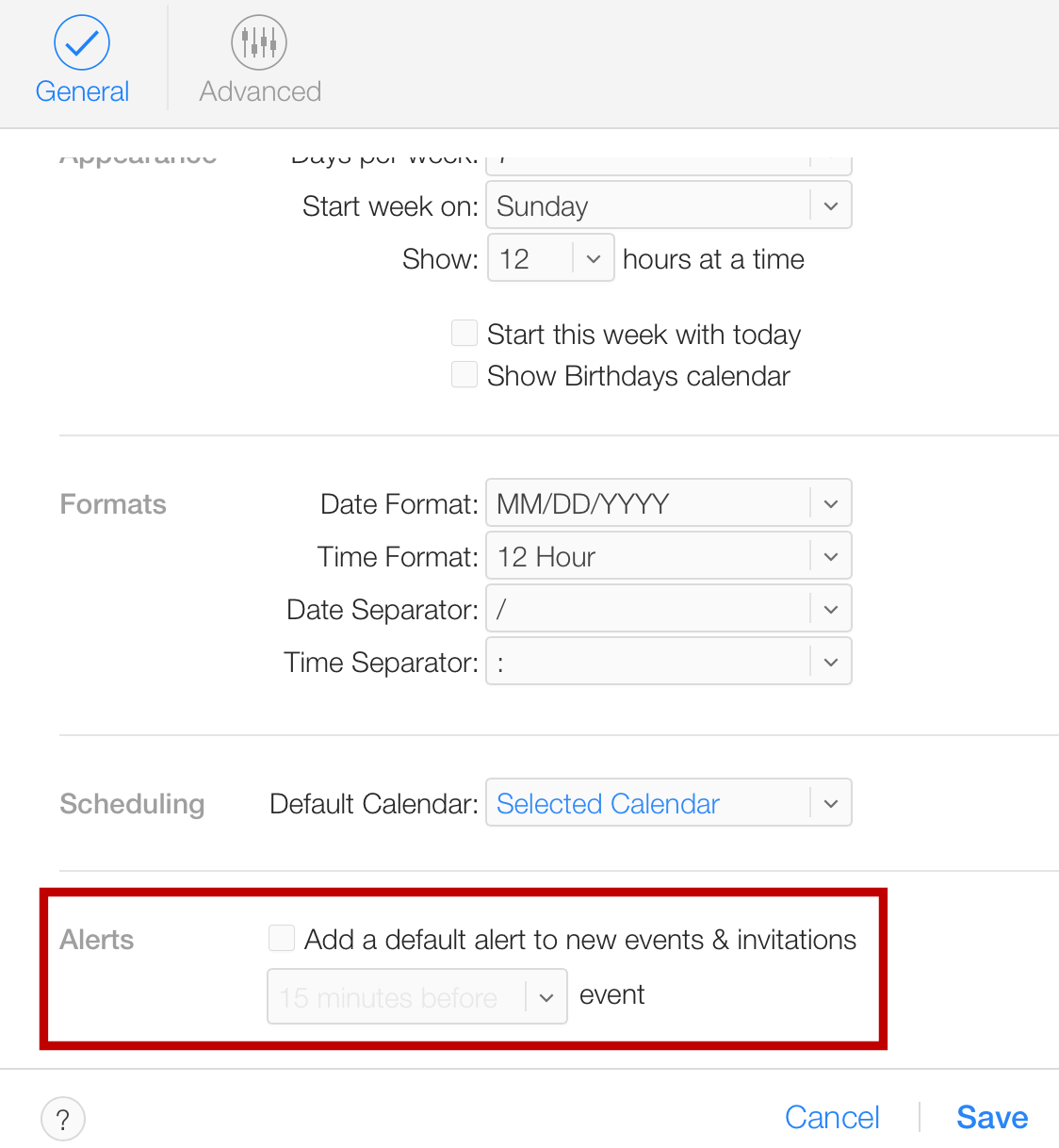Click the help question mark icon
Viewport: 1059px width, 1148px height.
63,1119
